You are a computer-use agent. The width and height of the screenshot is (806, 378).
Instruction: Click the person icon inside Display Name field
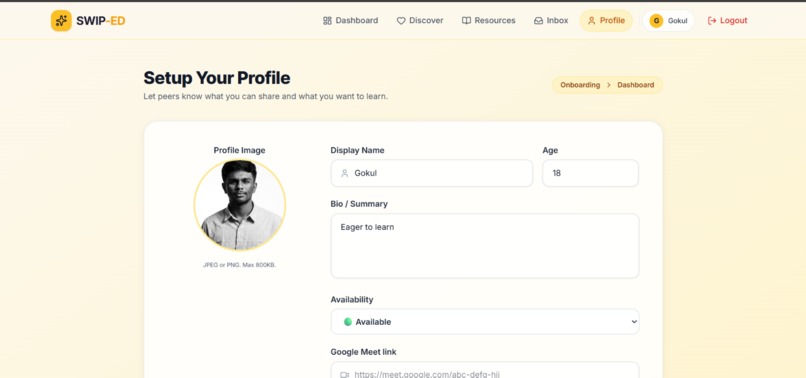pyautogui.click(x=345, y=173)
